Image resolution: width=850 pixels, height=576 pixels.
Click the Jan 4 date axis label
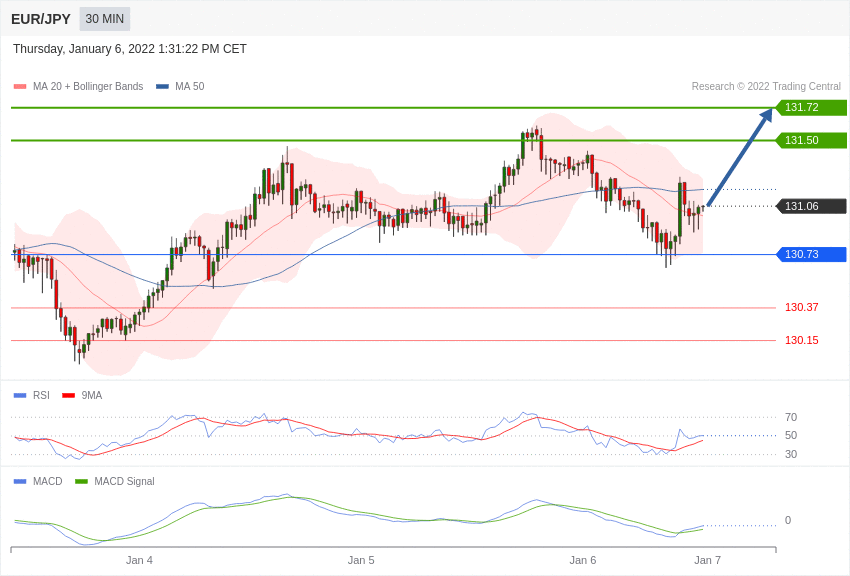pos(139,560)
